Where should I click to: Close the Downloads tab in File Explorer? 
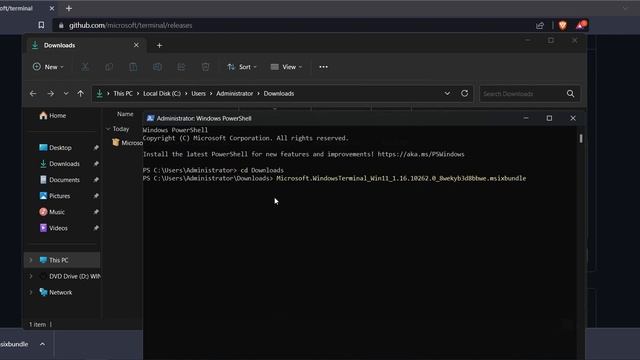click(136, 45)
